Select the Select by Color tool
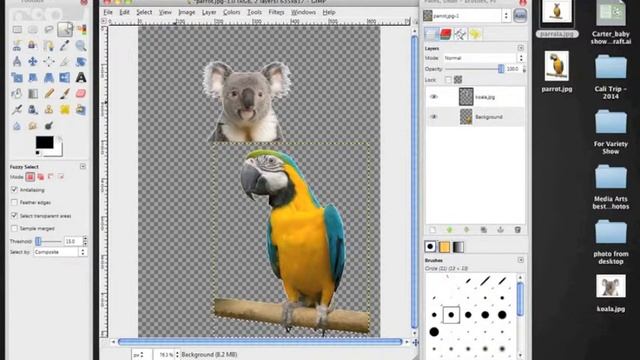The image size is (640, 360). point(81,29)
